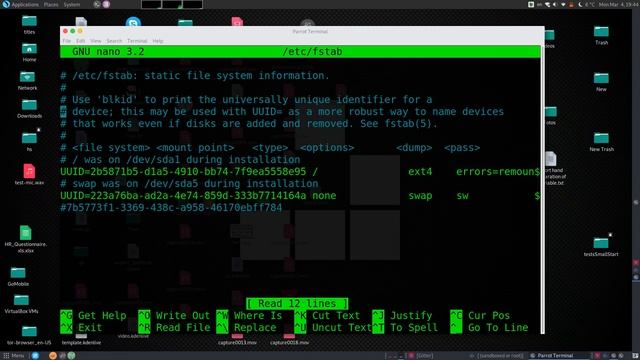Click the ^W Where Is shortcut label
Image resolution: width=640 pixels, height=360 pixels.
click(249, 316)
